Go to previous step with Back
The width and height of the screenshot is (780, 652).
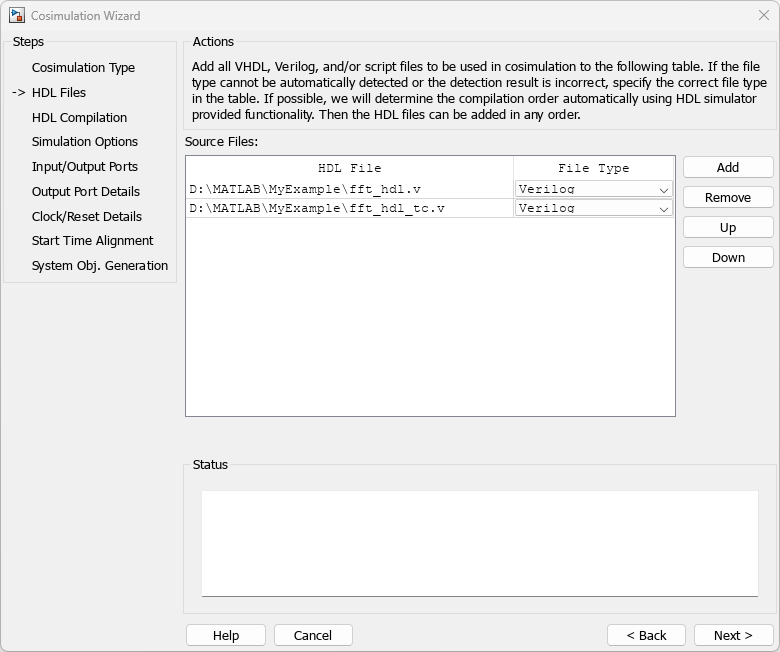(646, 635)
